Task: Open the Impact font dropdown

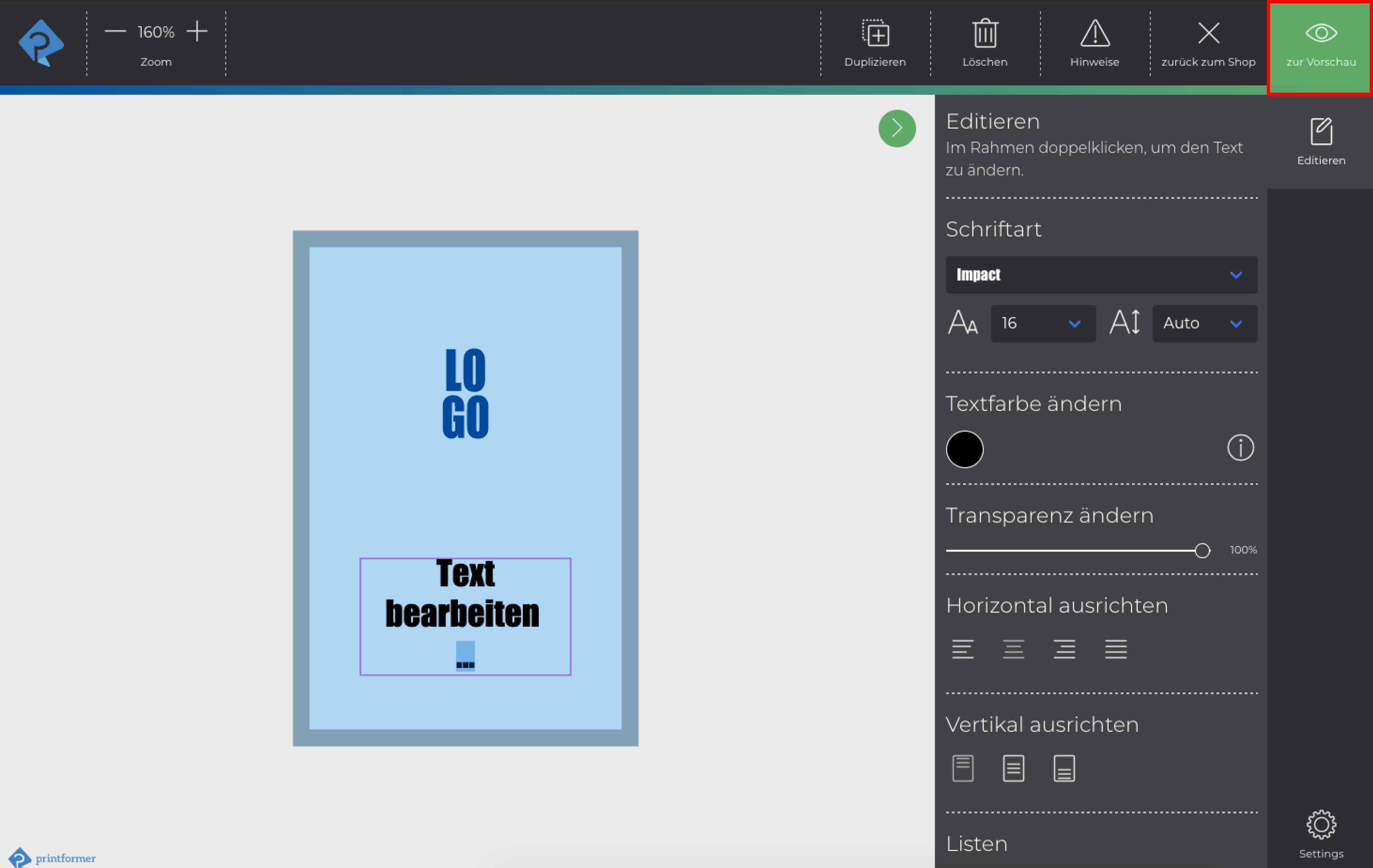Action: coord(1101,275)
